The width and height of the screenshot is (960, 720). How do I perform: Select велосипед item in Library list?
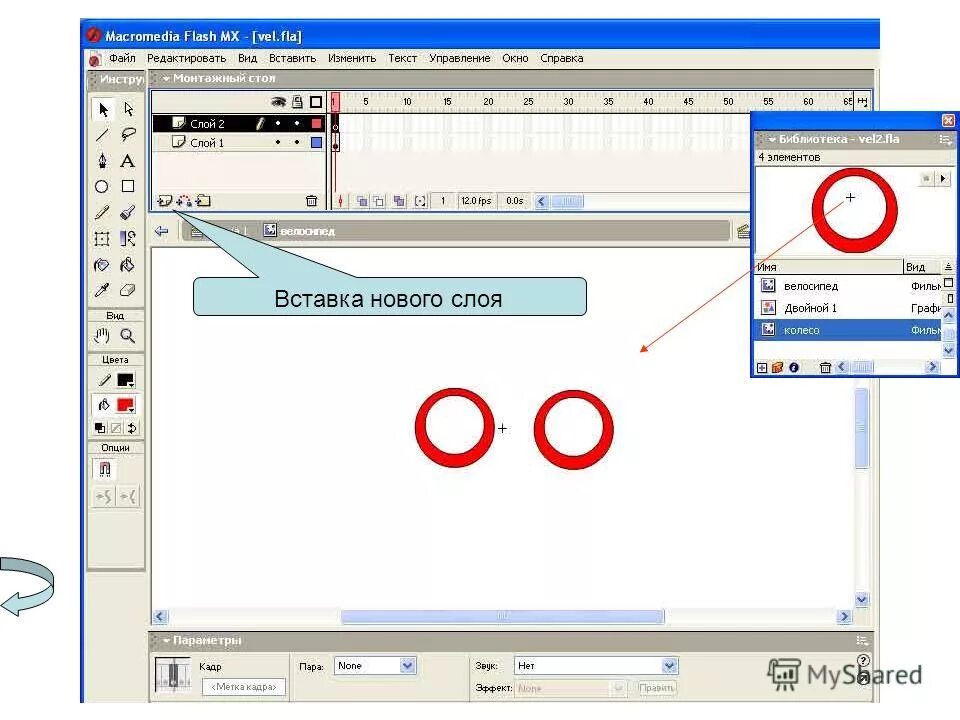coord(849,286)
